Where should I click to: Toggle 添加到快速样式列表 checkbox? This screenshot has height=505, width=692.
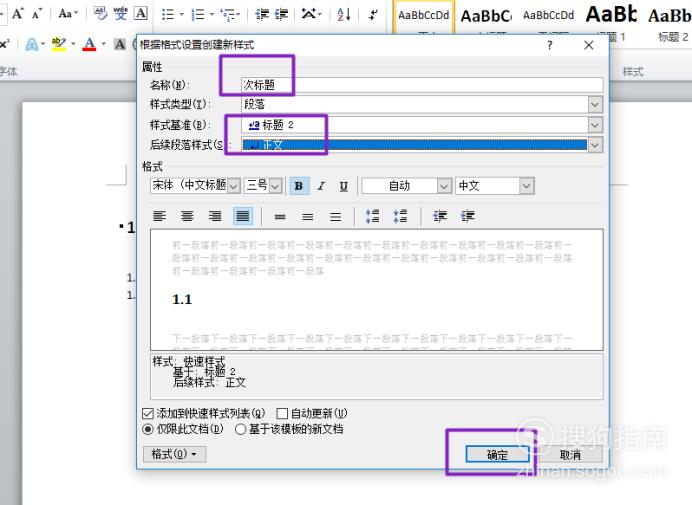click(147, 414)
